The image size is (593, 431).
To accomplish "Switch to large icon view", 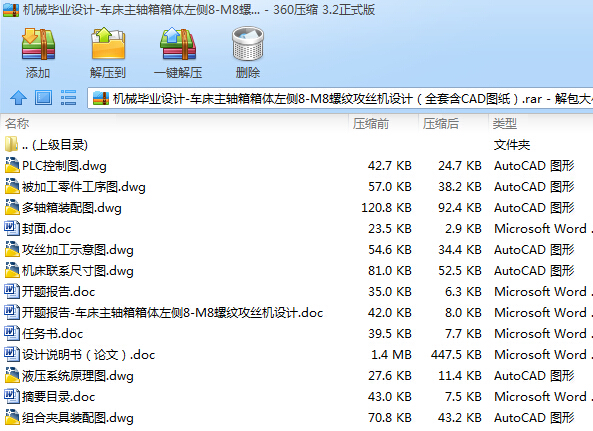I will 43,98.
